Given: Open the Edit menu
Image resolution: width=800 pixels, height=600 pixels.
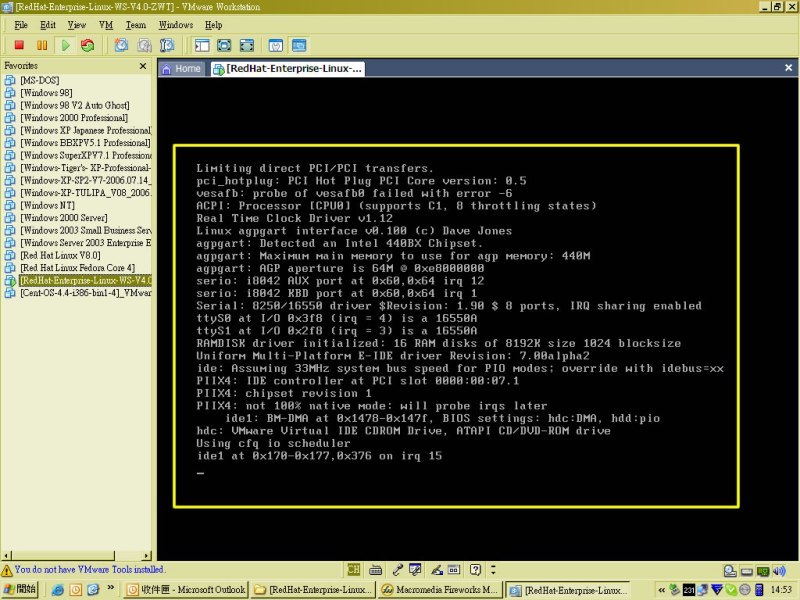Looking at the screenshot, I should (48, 25).
